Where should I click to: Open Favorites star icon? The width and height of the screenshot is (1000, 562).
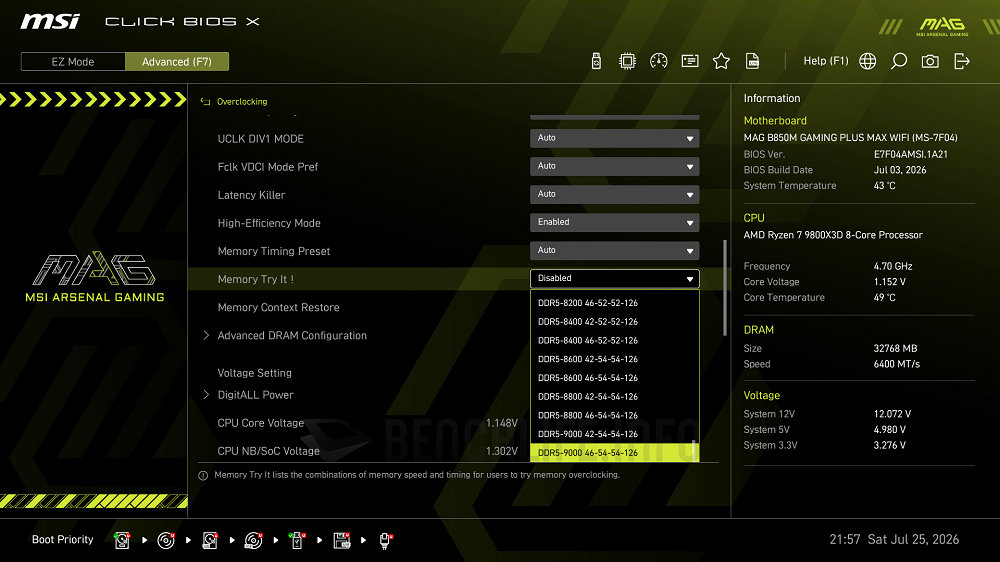[721, 61]
